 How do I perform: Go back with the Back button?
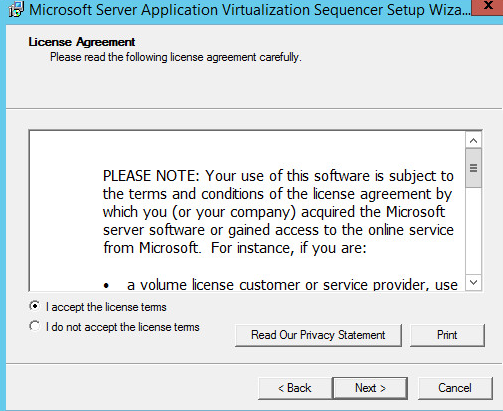tap(295, 388)
